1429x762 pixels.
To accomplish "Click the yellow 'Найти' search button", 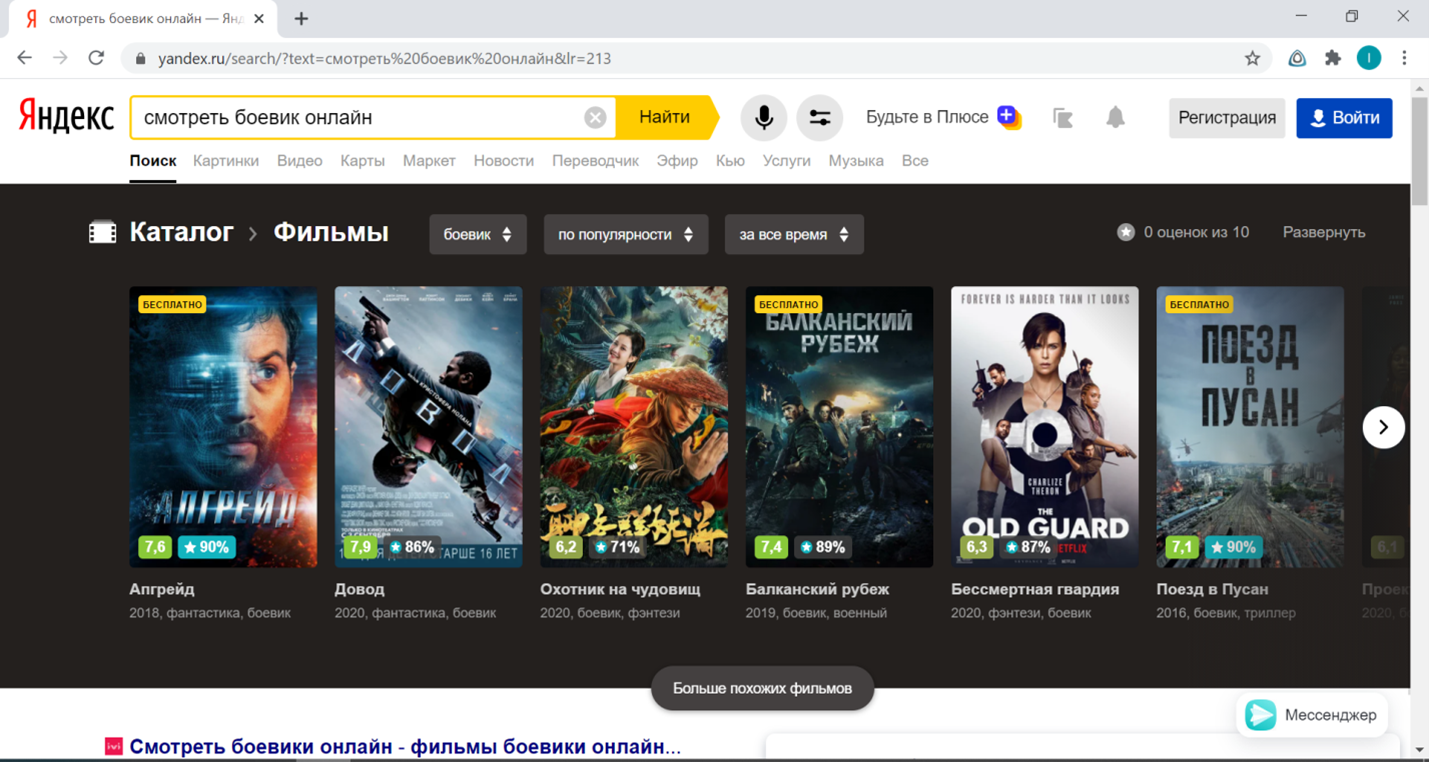I will 666,118.
